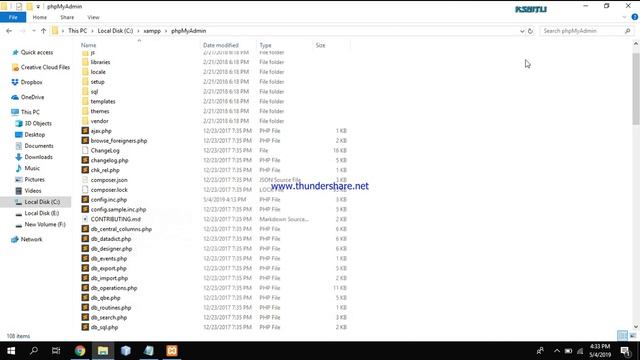Viewport: 640px width, 360px height.
Task: Select db_operations.php file
Action: [114, 288]
